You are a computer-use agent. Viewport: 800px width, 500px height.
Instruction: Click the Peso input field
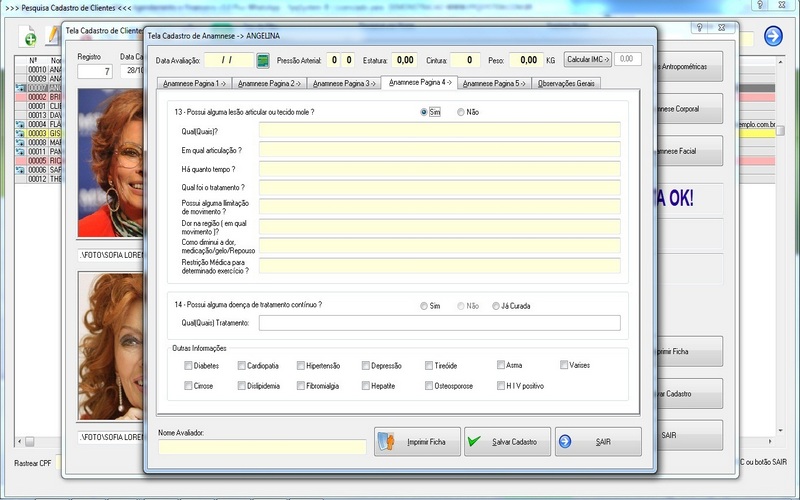tap(526, 60)
